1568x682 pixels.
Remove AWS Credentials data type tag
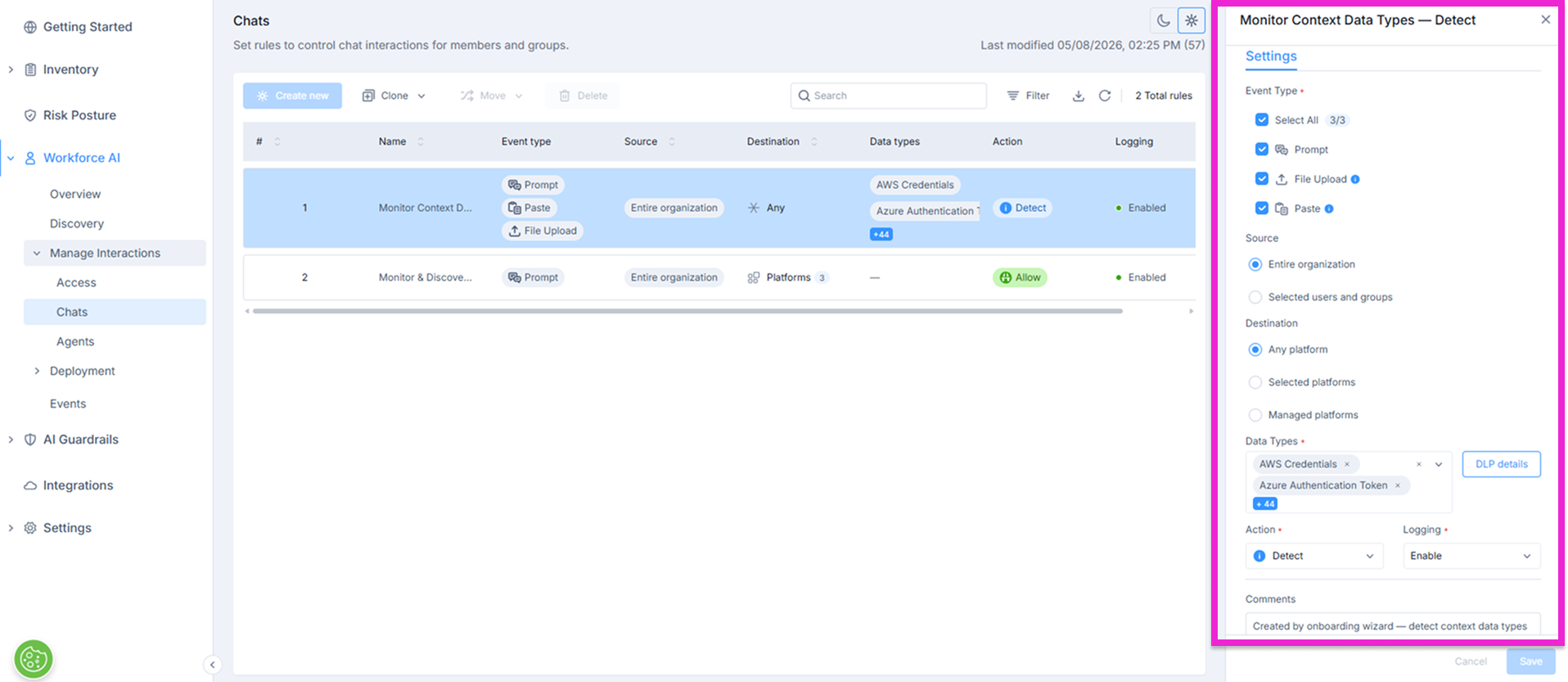click(1347, 464)
